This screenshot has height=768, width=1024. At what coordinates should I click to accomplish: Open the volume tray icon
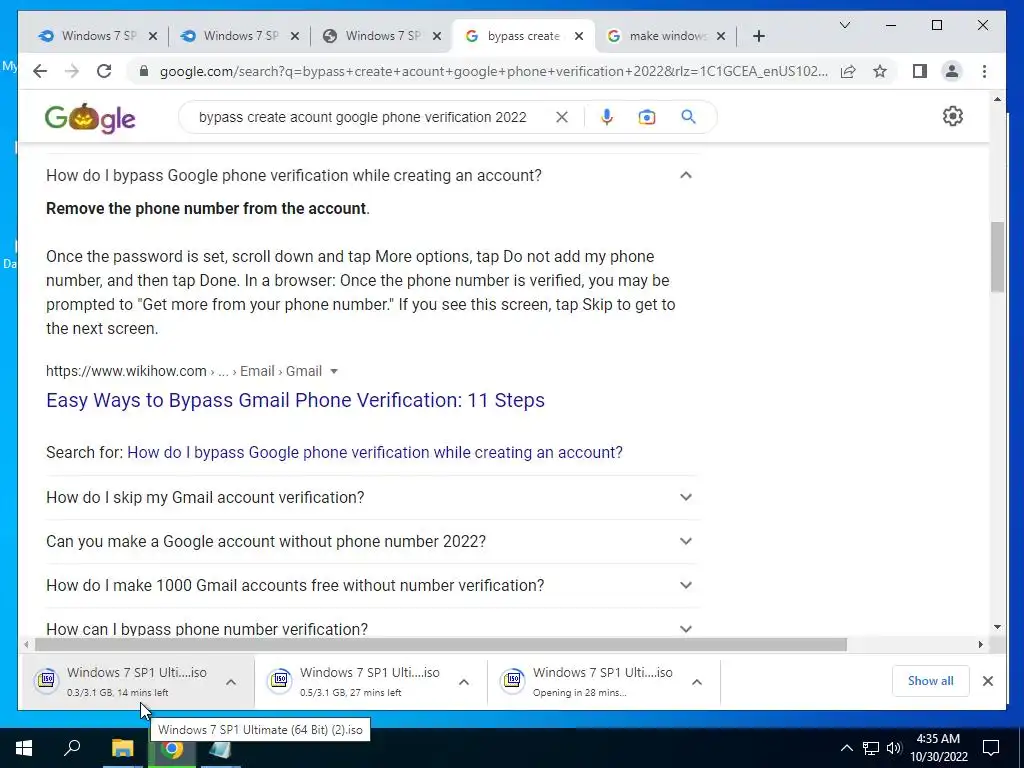(894, 748)
